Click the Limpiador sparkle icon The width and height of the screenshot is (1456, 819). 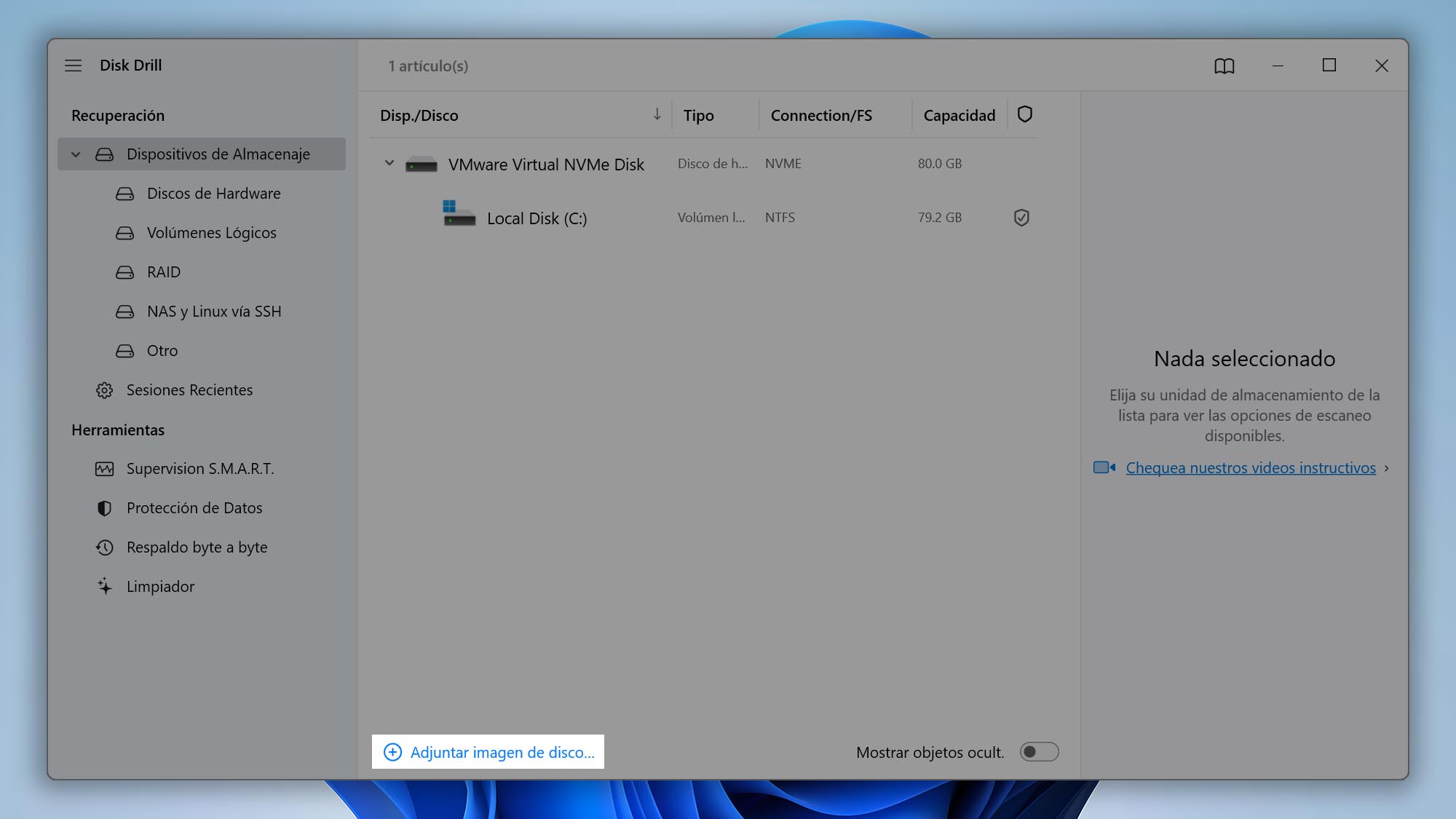pos(104,587)
